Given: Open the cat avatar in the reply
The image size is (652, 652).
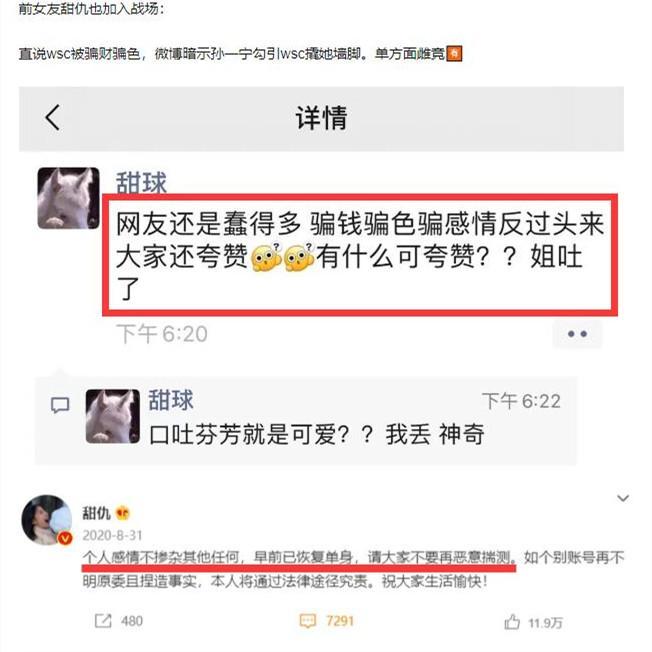Looking at the screenshot, I should (113, 416).
